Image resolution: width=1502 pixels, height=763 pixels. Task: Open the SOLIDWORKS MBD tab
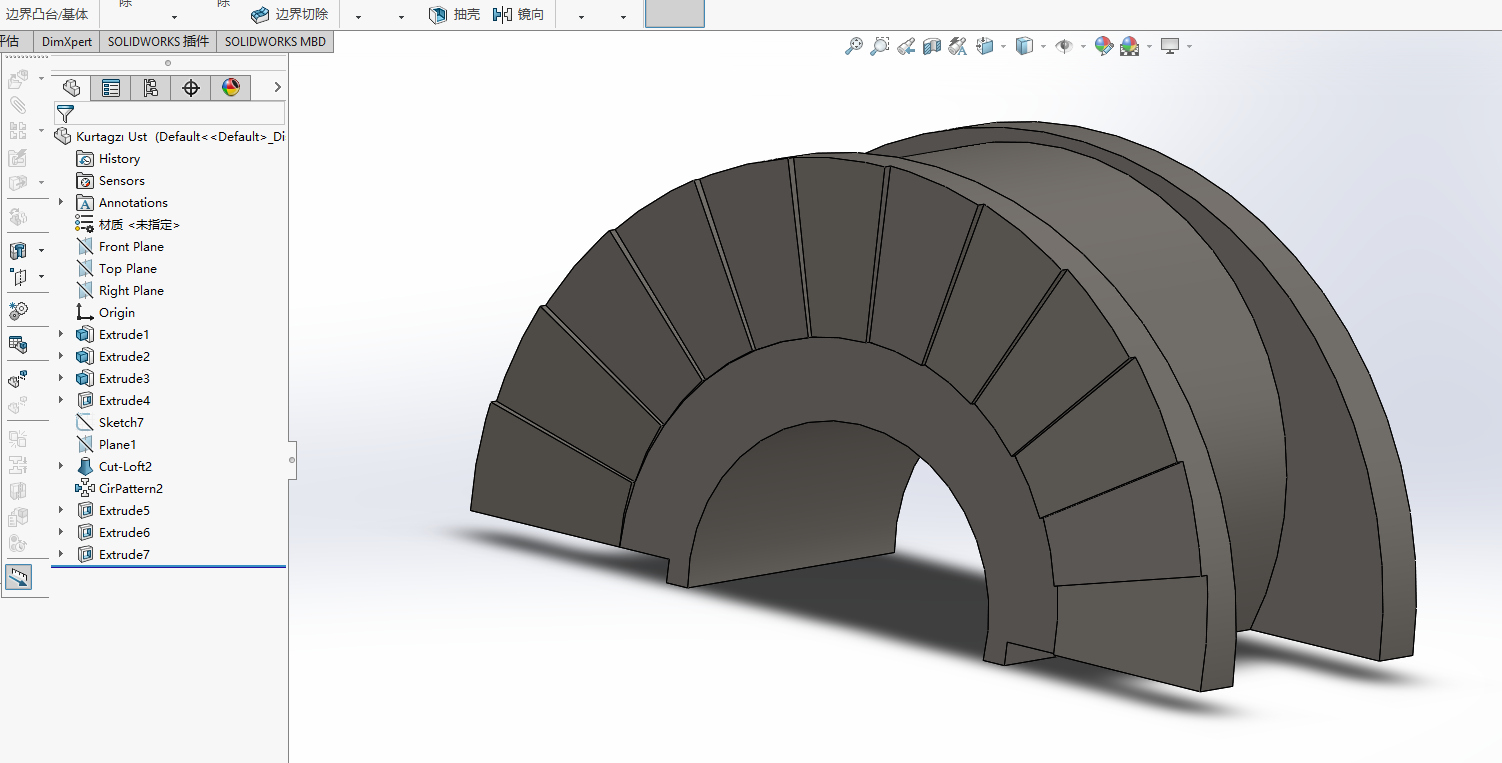[274, 42]
